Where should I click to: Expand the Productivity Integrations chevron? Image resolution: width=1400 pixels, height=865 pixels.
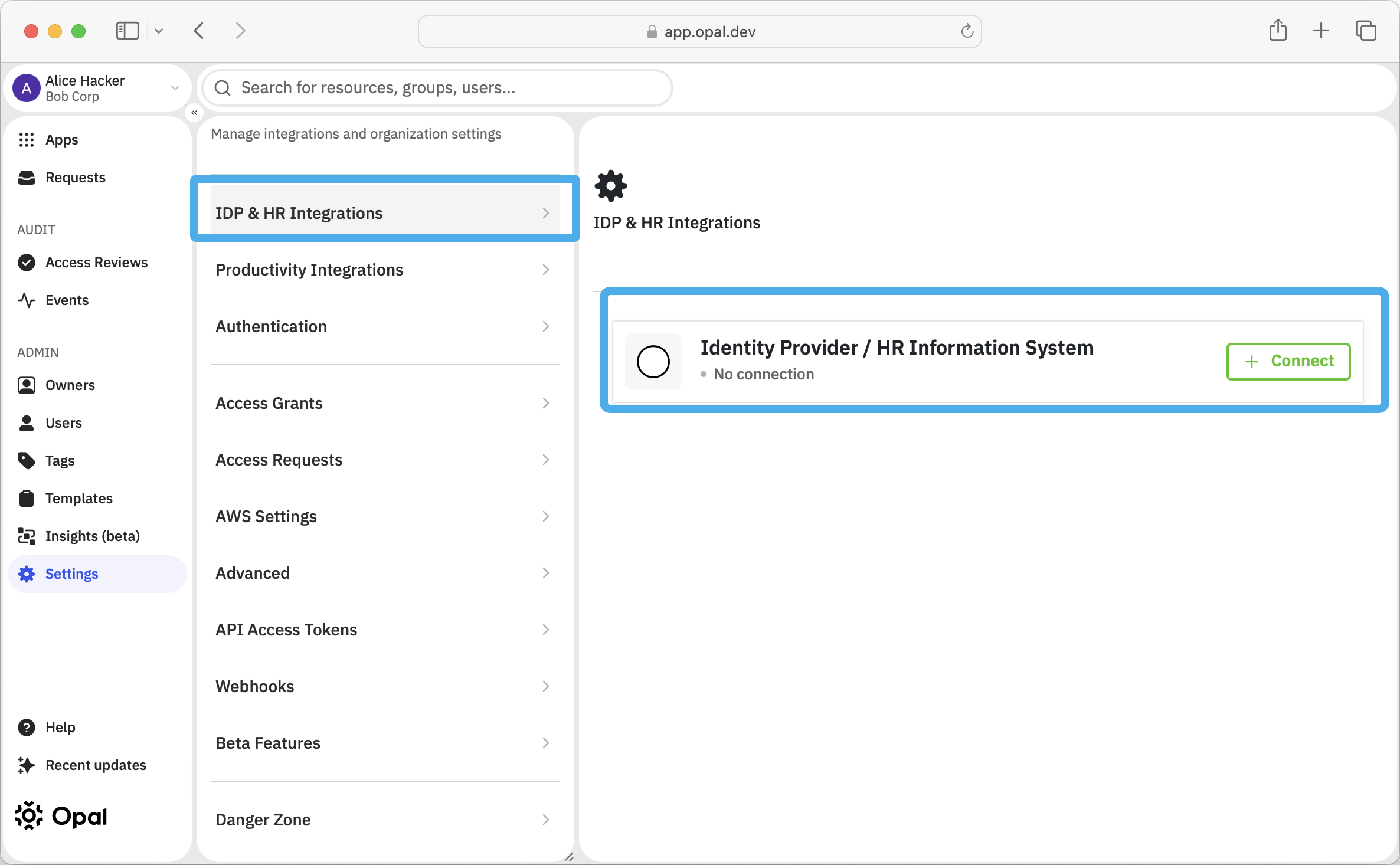tap(546, 270)
